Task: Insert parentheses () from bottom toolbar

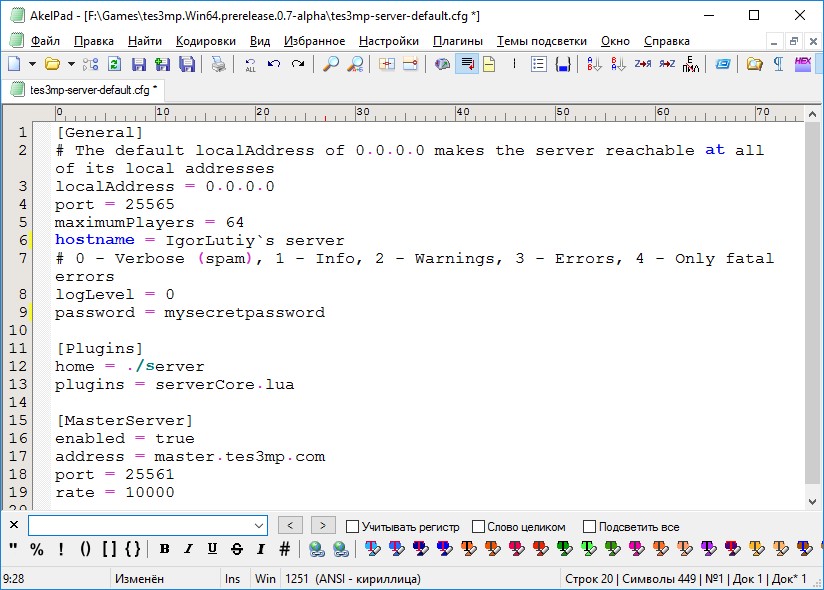Action: [85, 549]
